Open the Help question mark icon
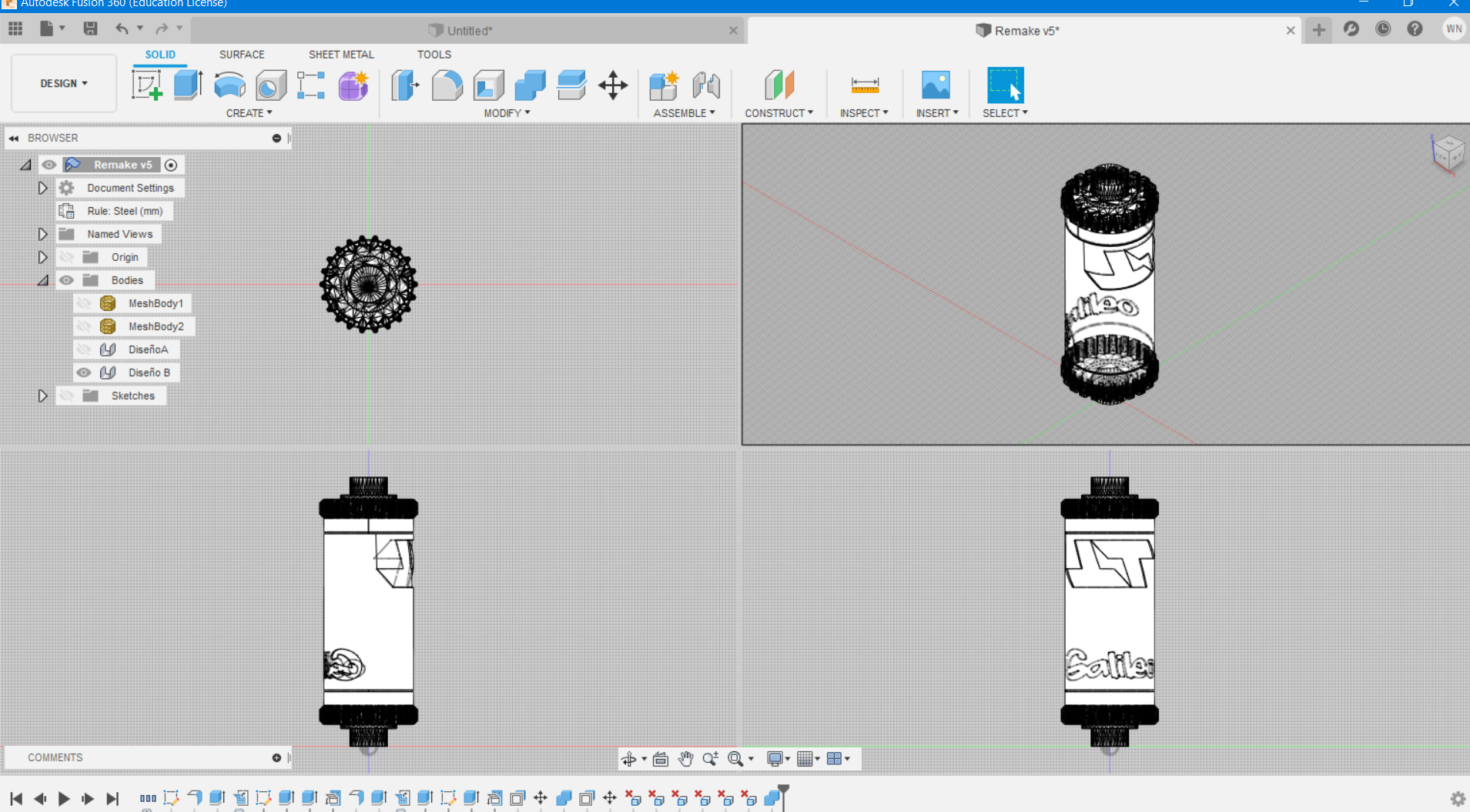The height and width of the screenshot is (812, 1470). pos(1415,29)
